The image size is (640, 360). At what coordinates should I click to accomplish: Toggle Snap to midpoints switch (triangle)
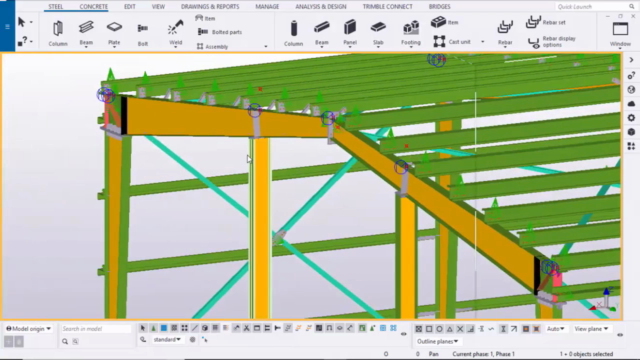coord(449,329)
